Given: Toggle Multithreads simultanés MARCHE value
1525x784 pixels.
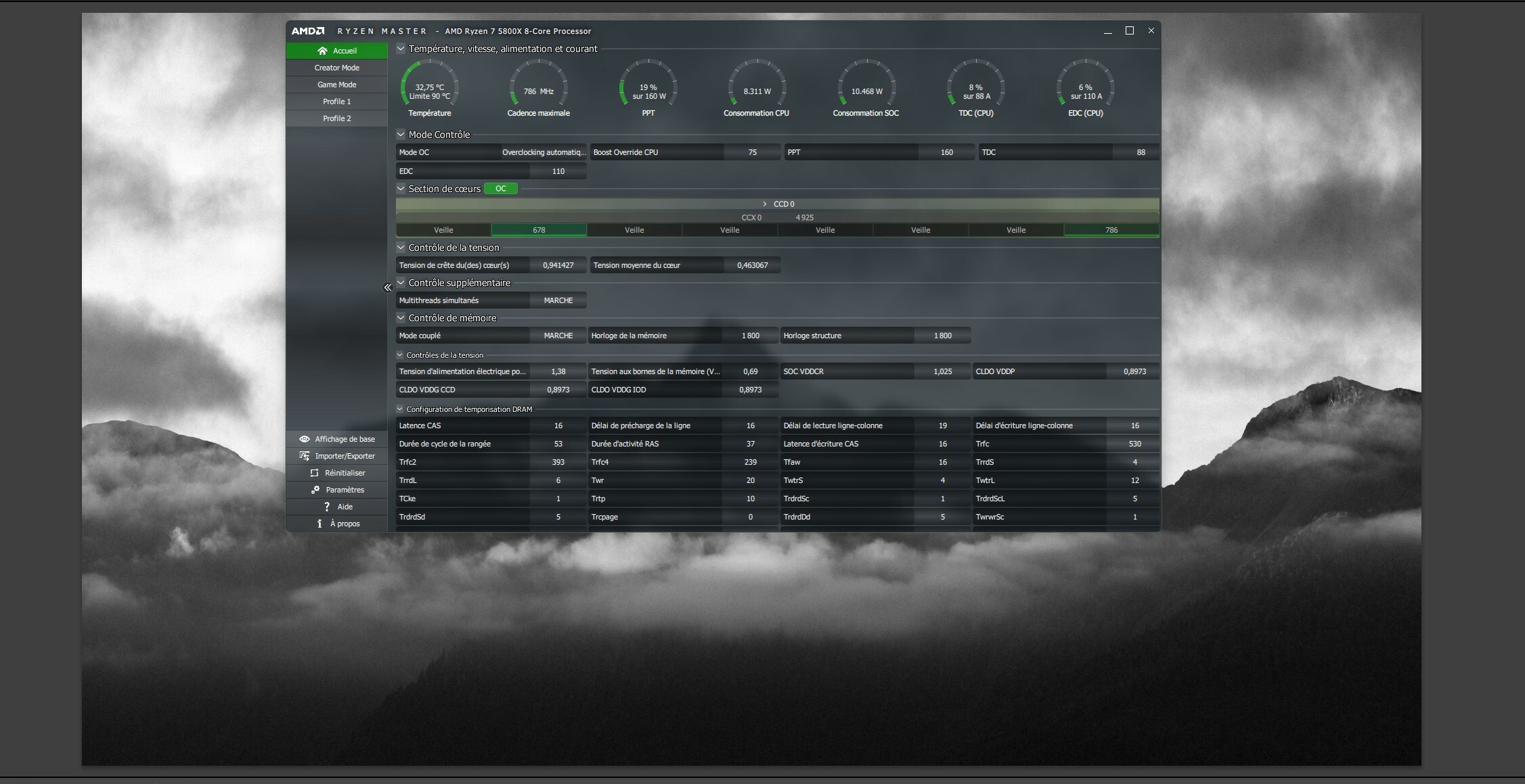Looking at the screenshot, I should tap(558, 300).
